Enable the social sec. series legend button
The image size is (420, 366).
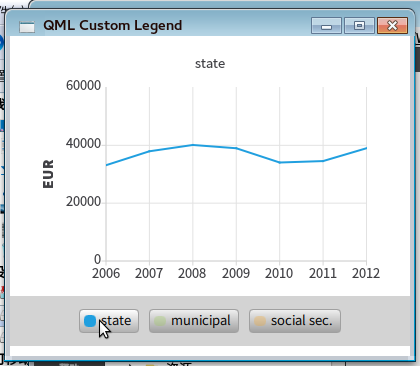tap(295, 321)
